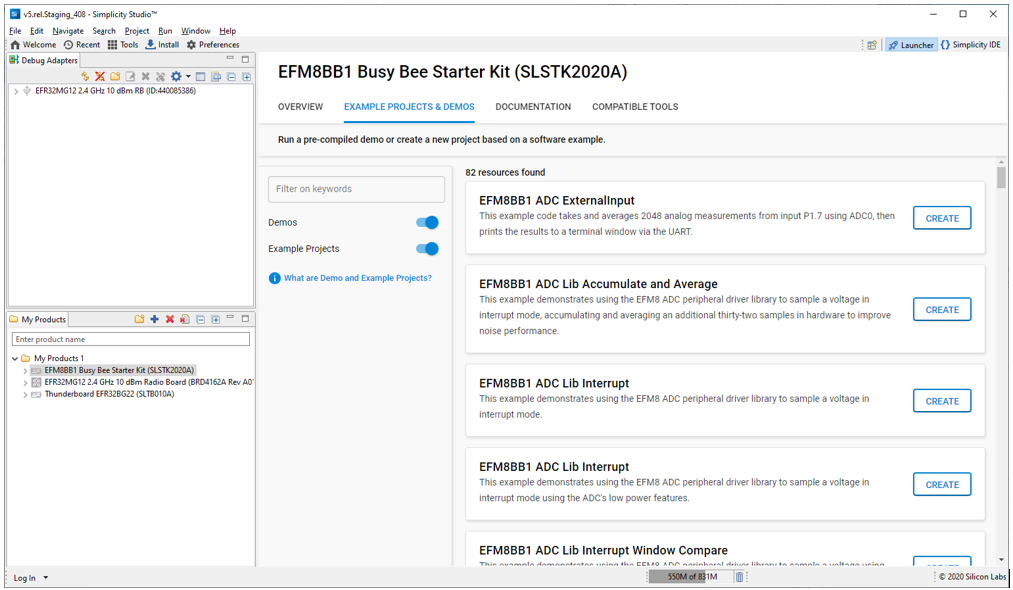Click the 550M of 831M heap status bar

click(x=691, y=577)
